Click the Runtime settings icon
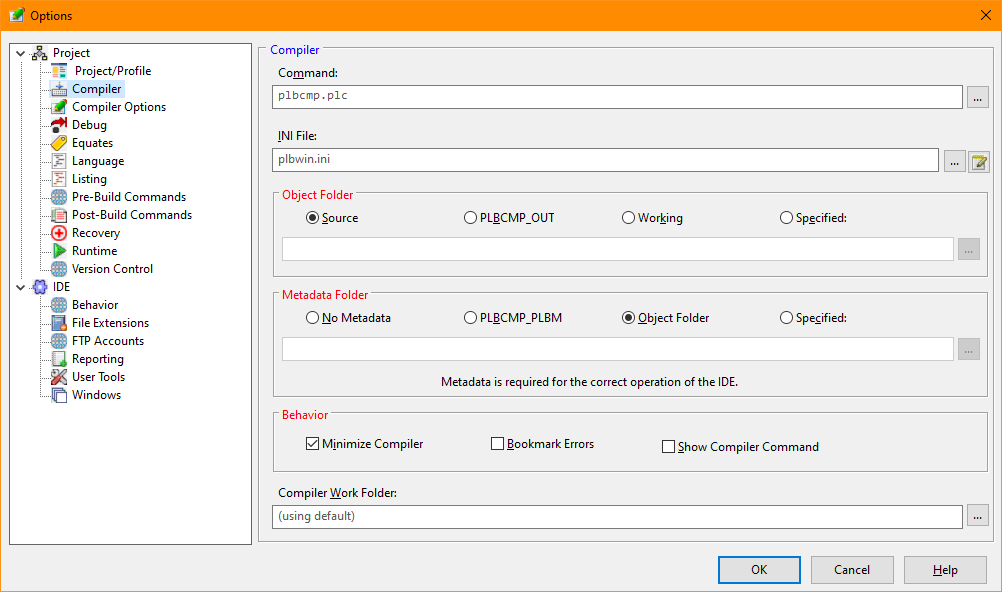This screenshot has height=592, width=1002. tap(58, 250)
